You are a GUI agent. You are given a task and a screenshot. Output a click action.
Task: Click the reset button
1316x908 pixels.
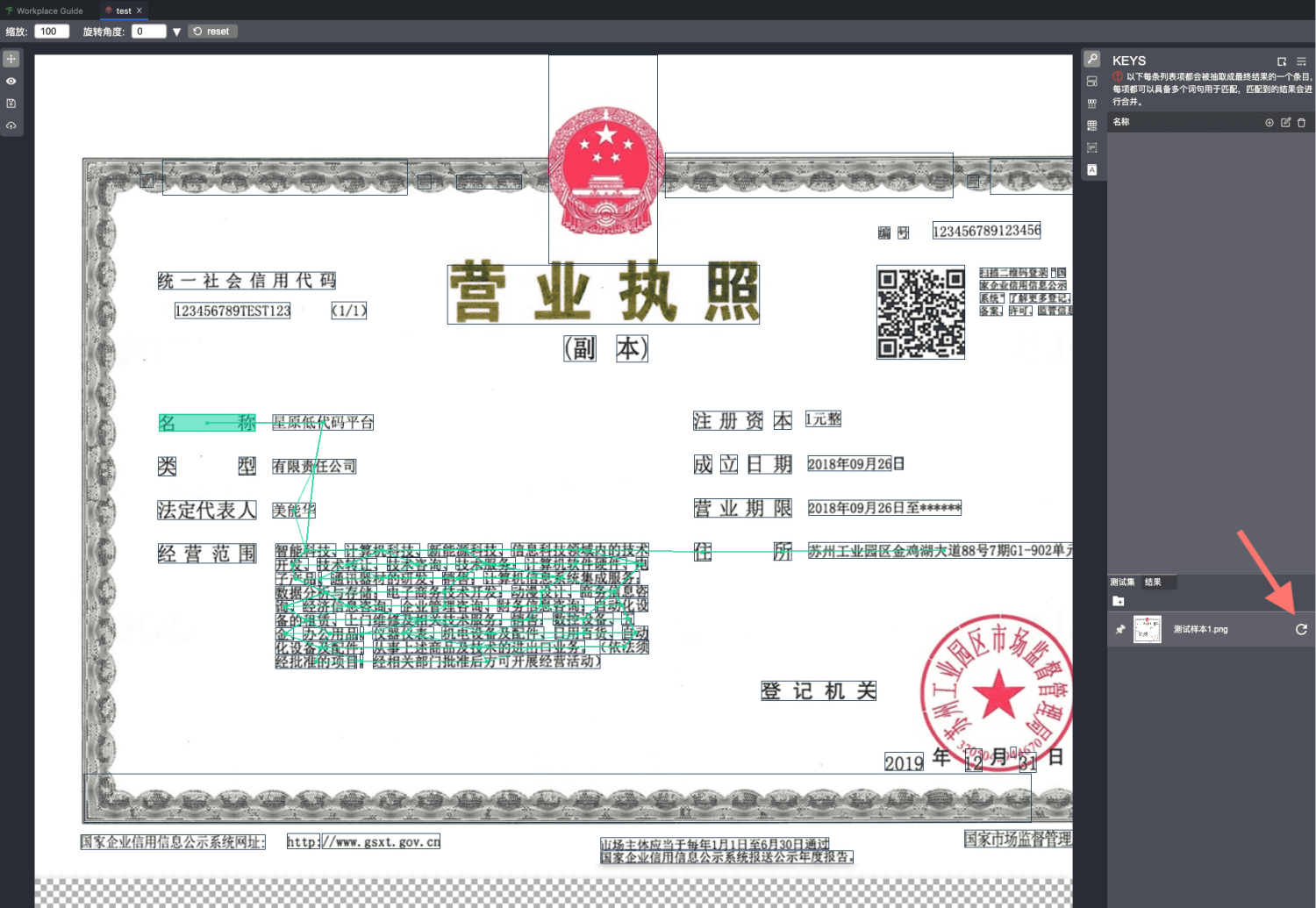[212, 32]
